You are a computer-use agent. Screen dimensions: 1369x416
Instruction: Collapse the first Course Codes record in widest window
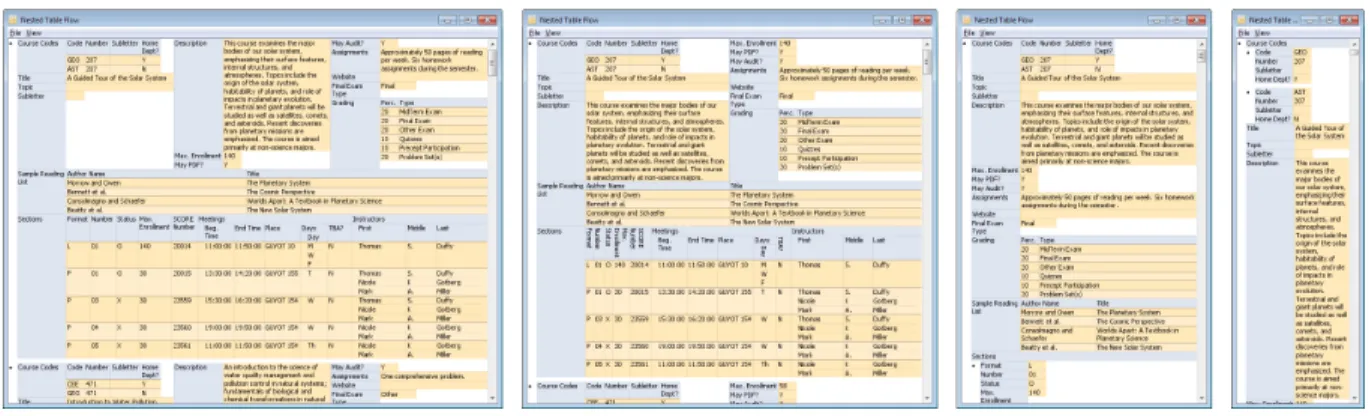pyautogui.click(x=12, y=43)
